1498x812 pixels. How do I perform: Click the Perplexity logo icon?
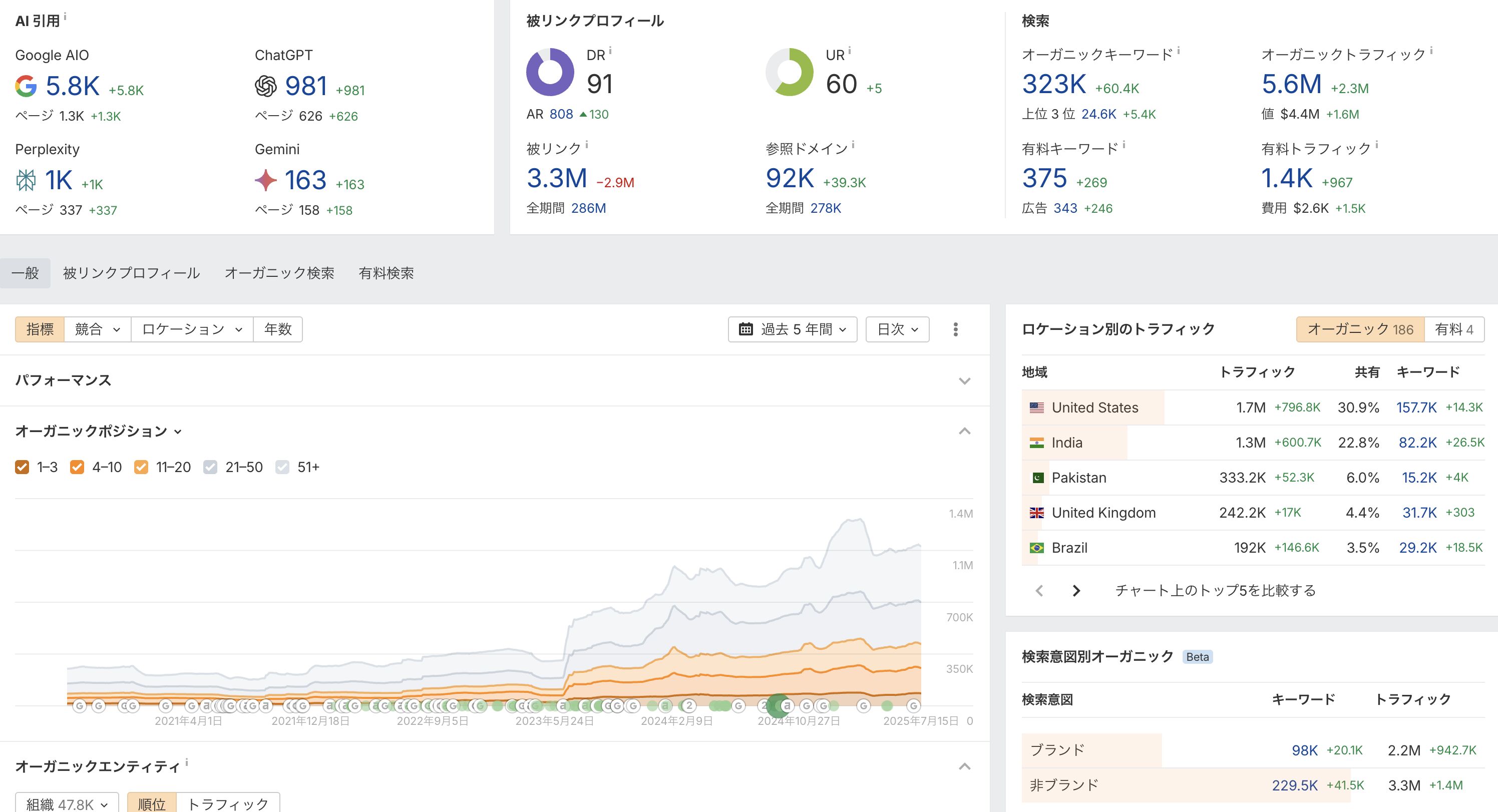coord(26,180)
